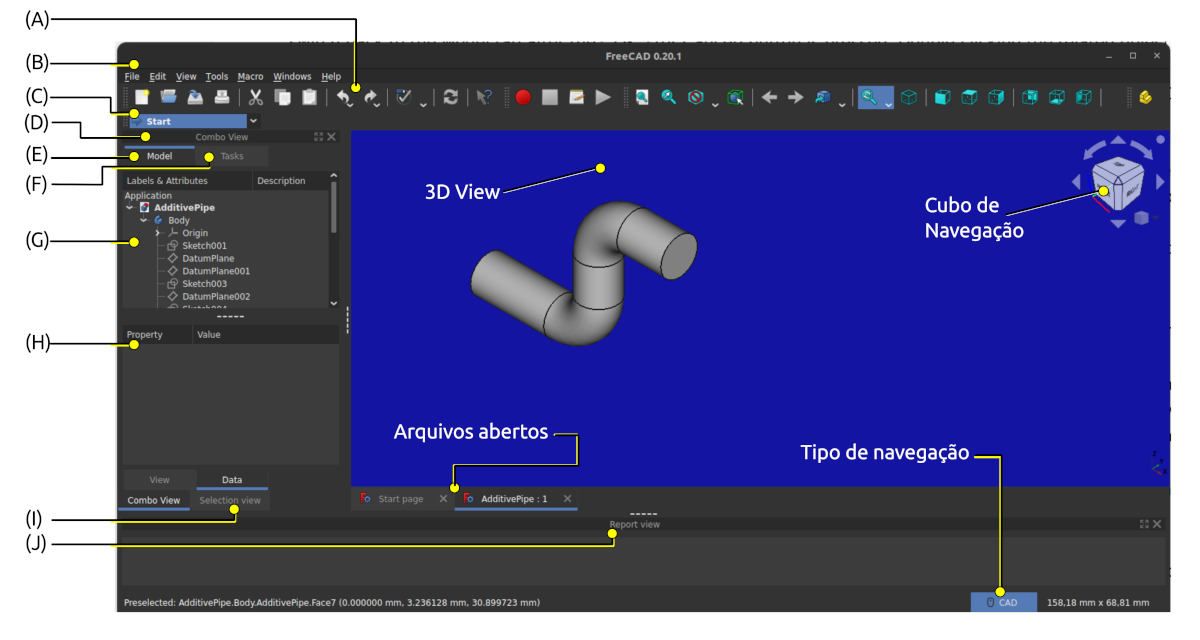This screenshot has width=1200, height=640.
Task: Collapse the AdditivePipe document tree node
Action: tap(131, 207)
